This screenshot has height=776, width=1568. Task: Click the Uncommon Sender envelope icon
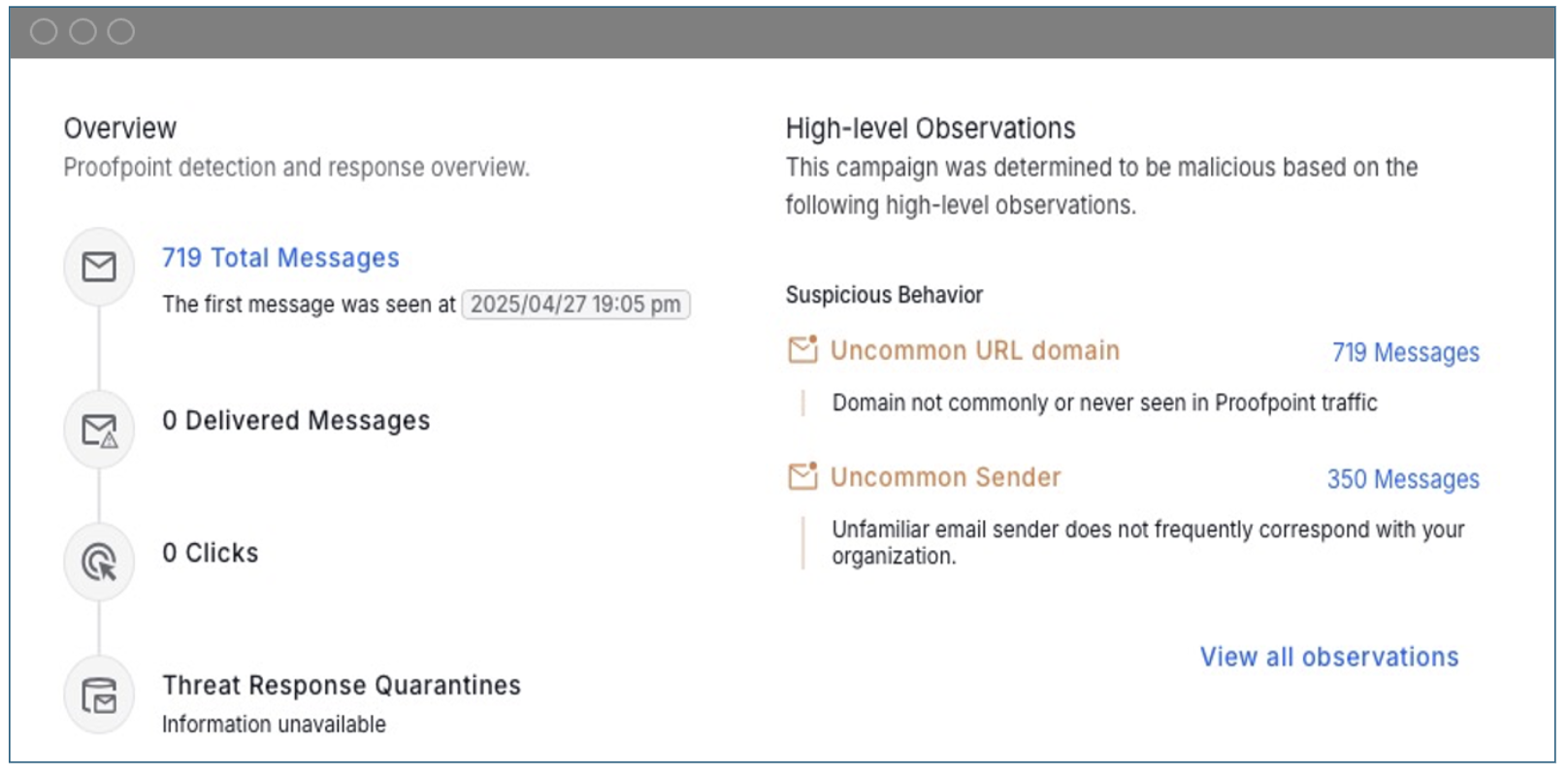802,476
